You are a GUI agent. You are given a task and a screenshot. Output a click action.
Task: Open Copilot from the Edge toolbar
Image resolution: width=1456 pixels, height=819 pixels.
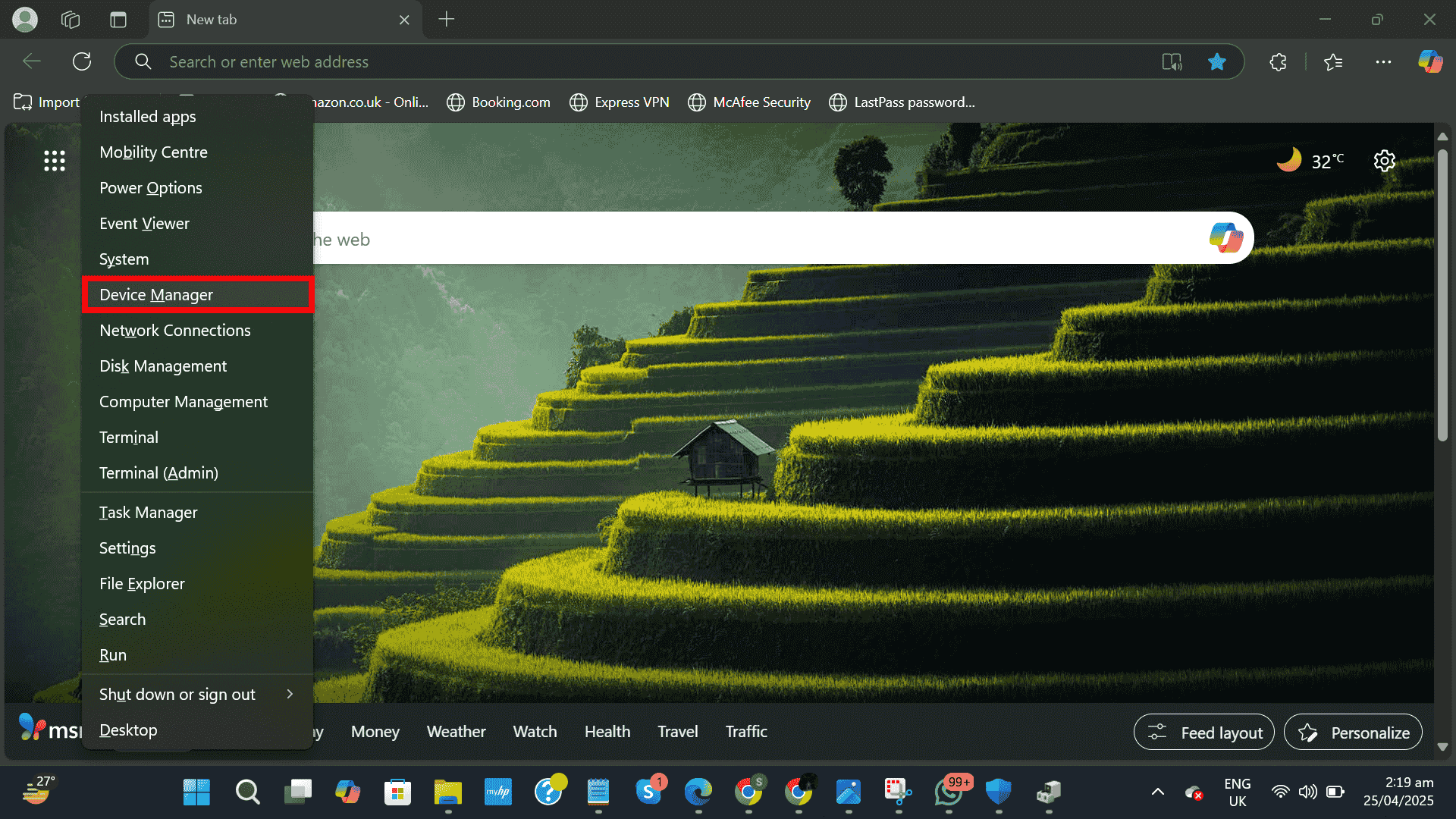point(1430,61)
